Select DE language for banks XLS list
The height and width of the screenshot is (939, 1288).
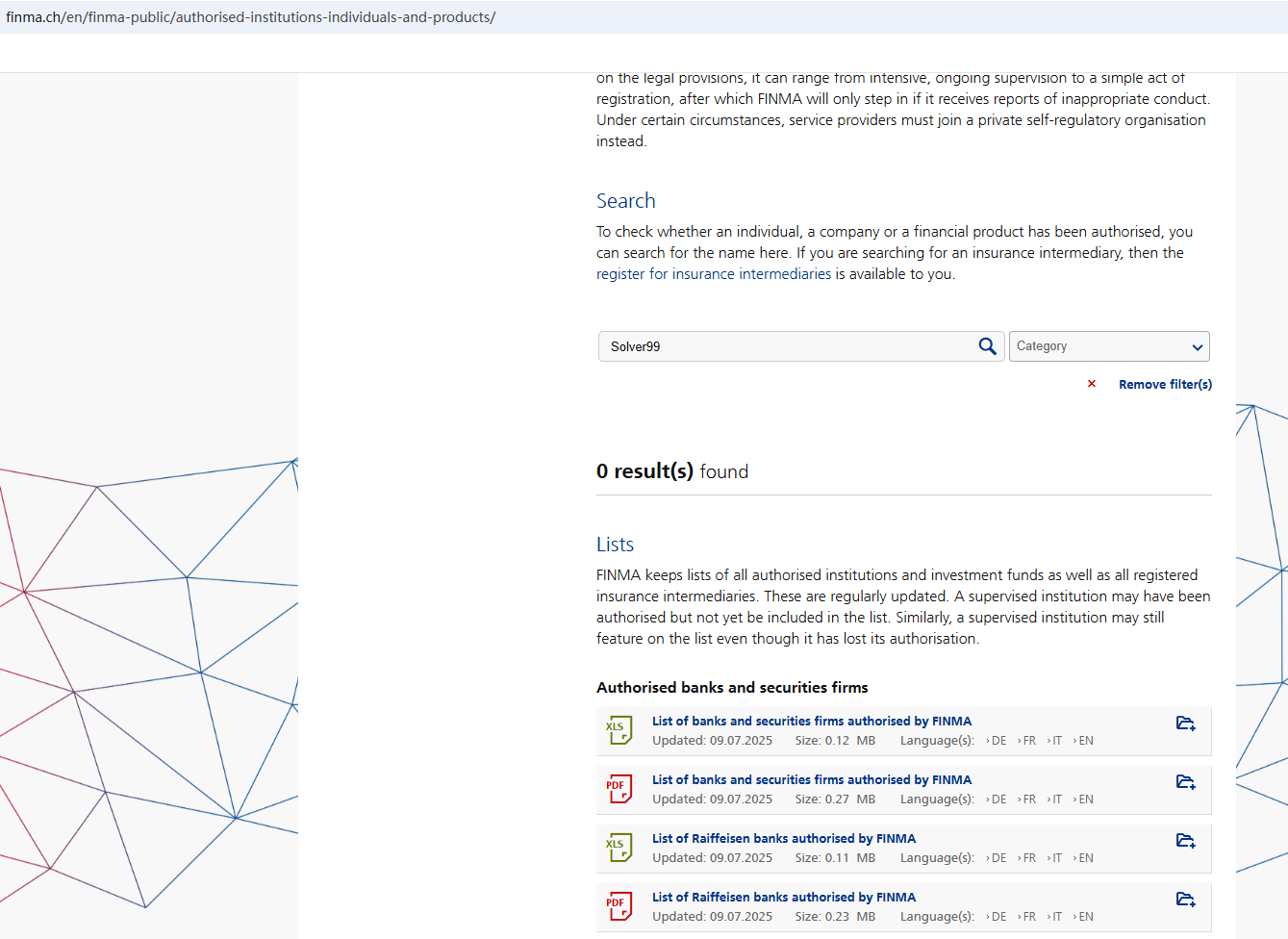point(998,741)
